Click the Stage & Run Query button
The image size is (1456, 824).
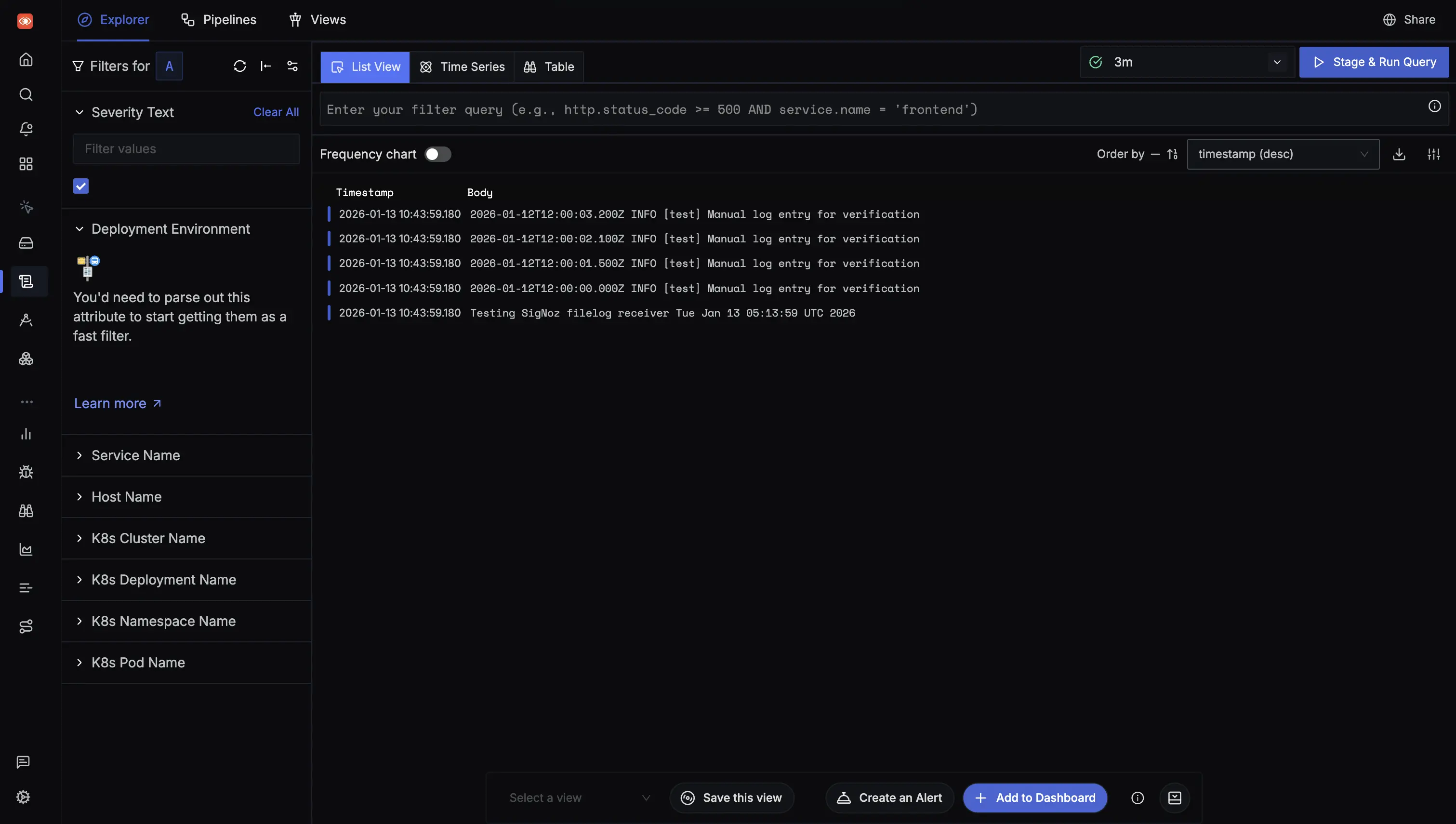coord(1374,62)
